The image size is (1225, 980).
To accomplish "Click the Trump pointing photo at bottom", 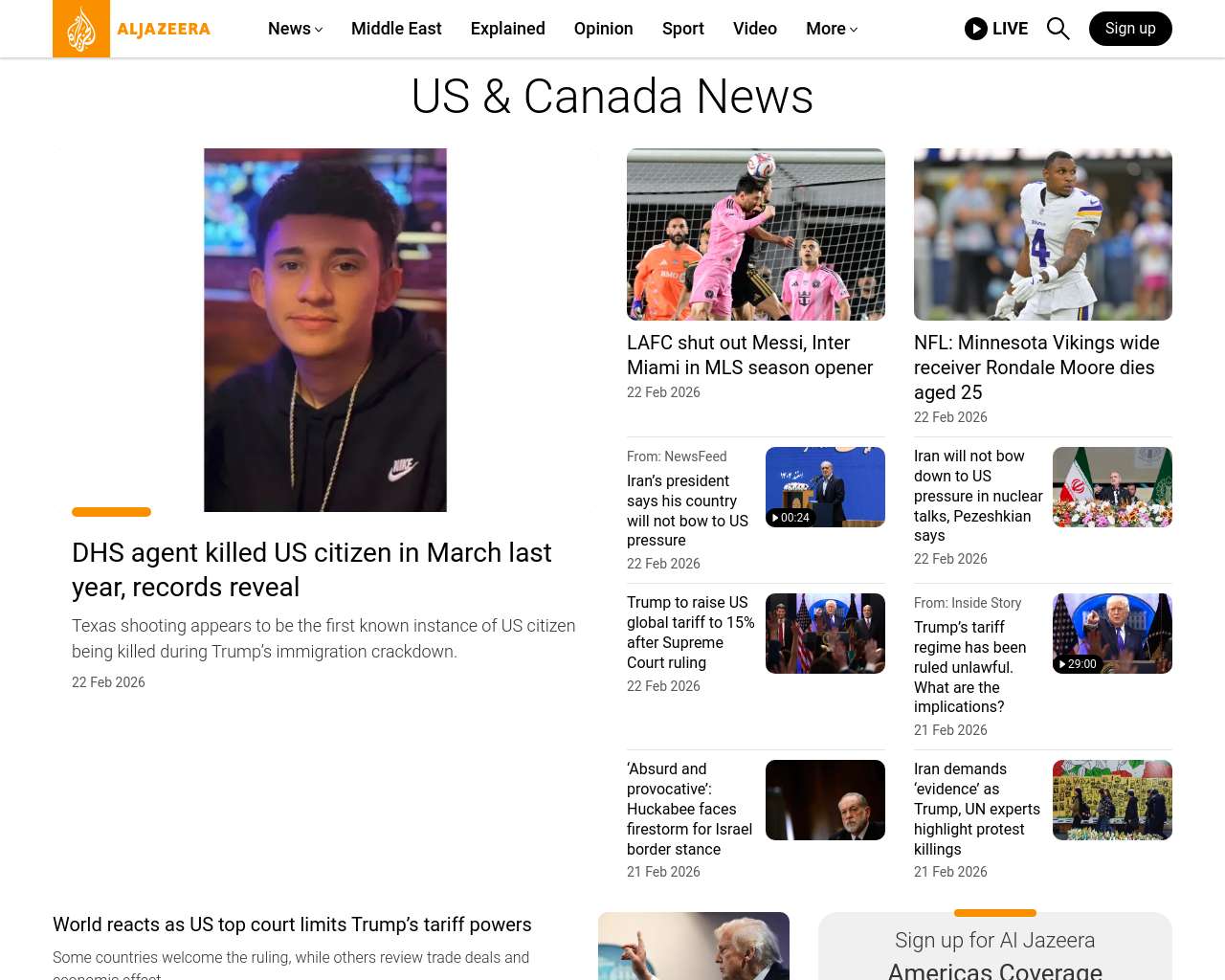I will (694, 946).
